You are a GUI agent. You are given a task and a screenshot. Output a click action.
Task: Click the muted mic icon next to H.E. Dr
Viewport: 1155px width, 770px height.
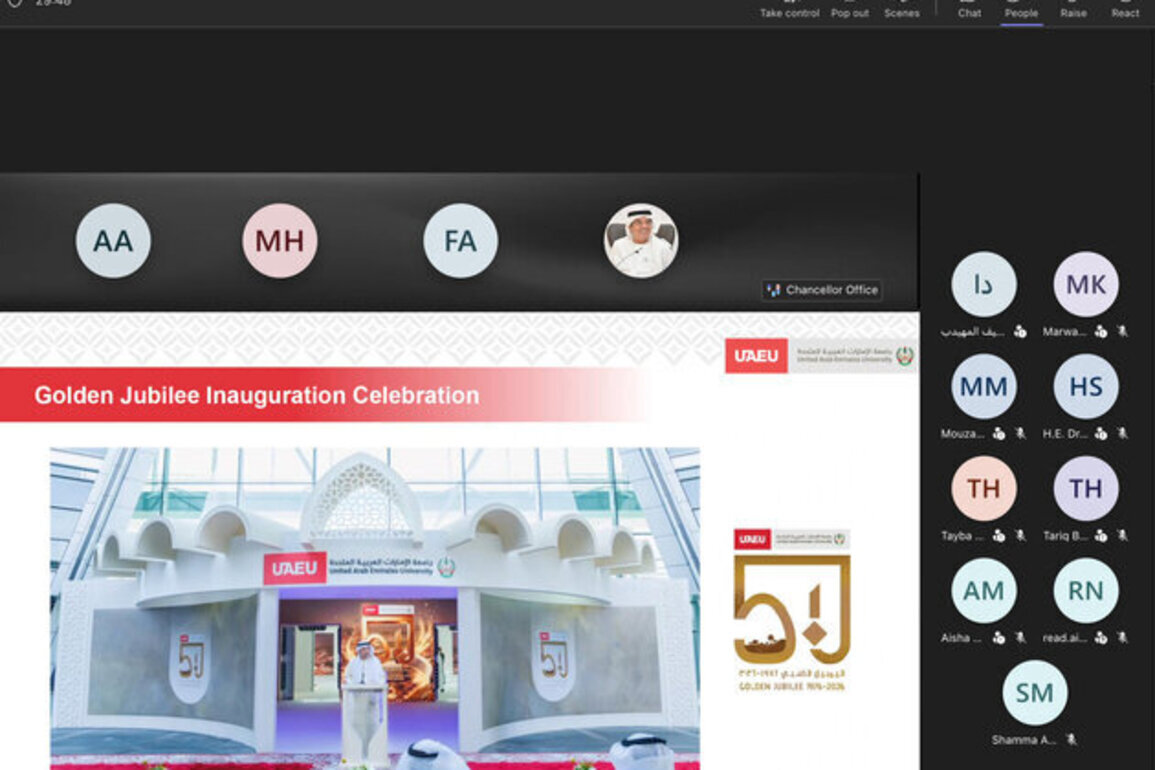[1122, 433]
